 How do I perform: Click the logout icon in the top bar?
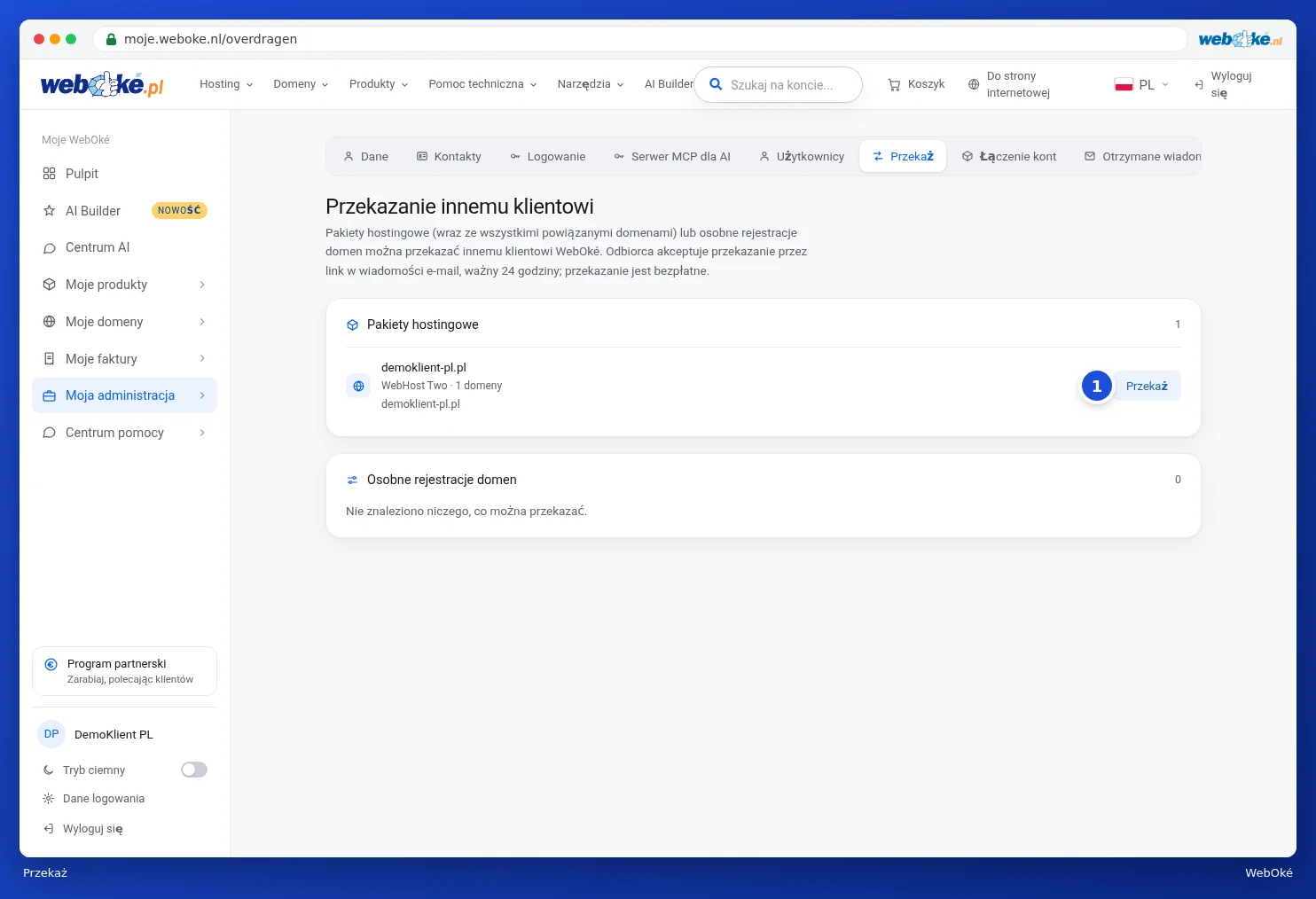(1199, 84)
